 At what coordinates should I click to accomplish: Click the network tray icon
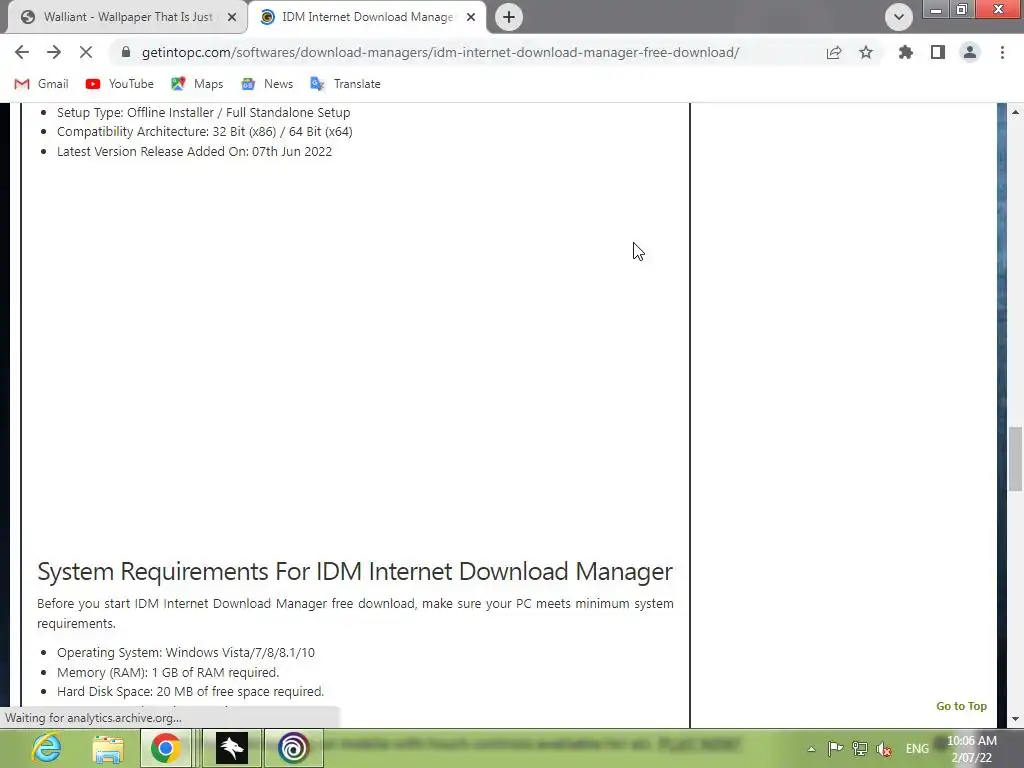[859, 748]
